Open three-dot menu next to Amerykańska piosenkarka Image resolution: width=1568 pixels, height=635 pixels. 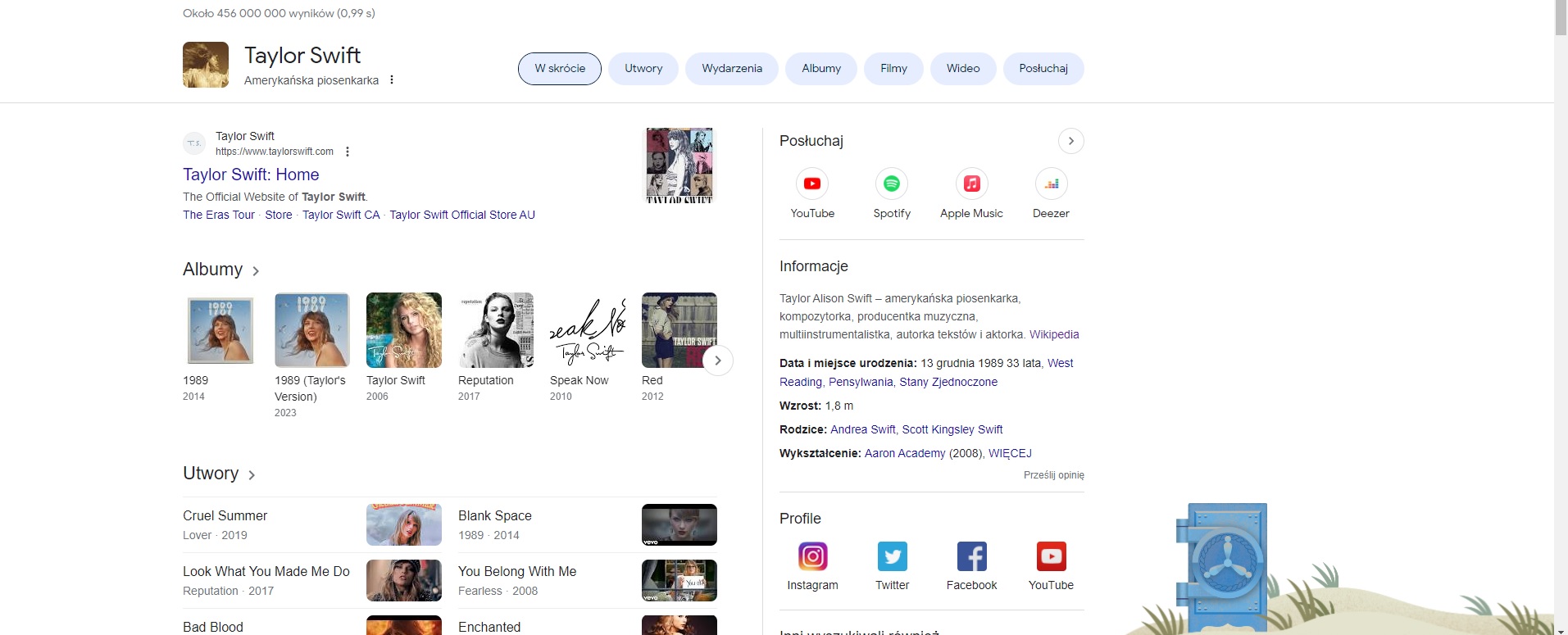coord(392,79)
